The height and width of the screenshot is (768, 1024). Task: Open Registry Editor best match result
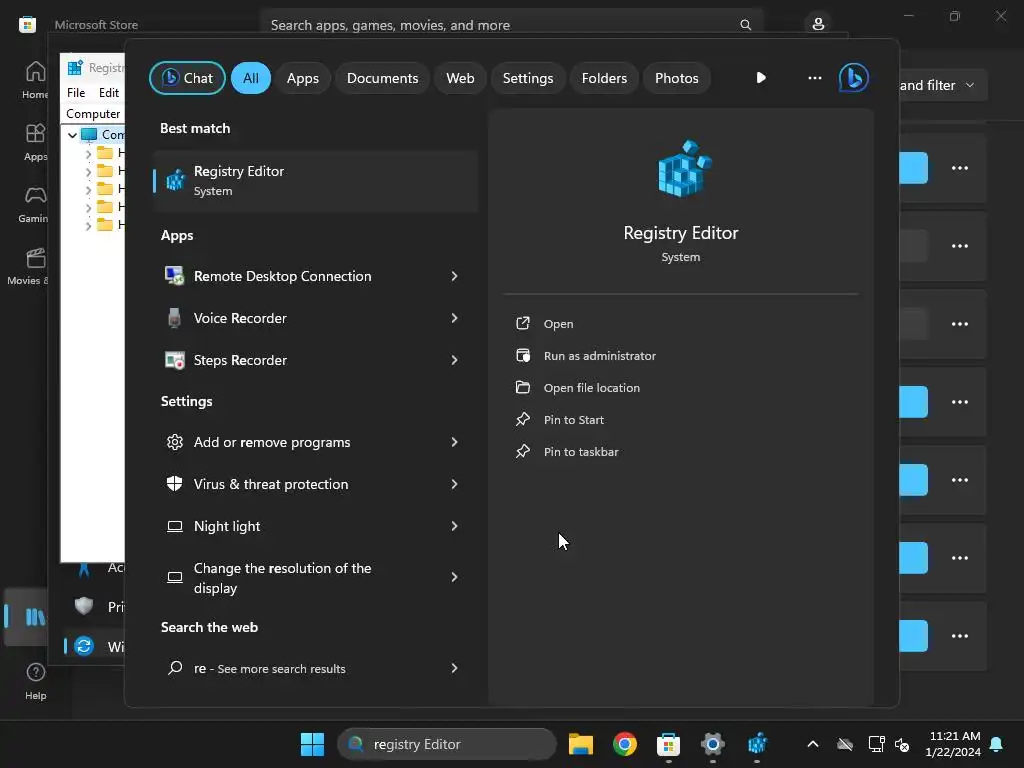click(x=315, y=180)
